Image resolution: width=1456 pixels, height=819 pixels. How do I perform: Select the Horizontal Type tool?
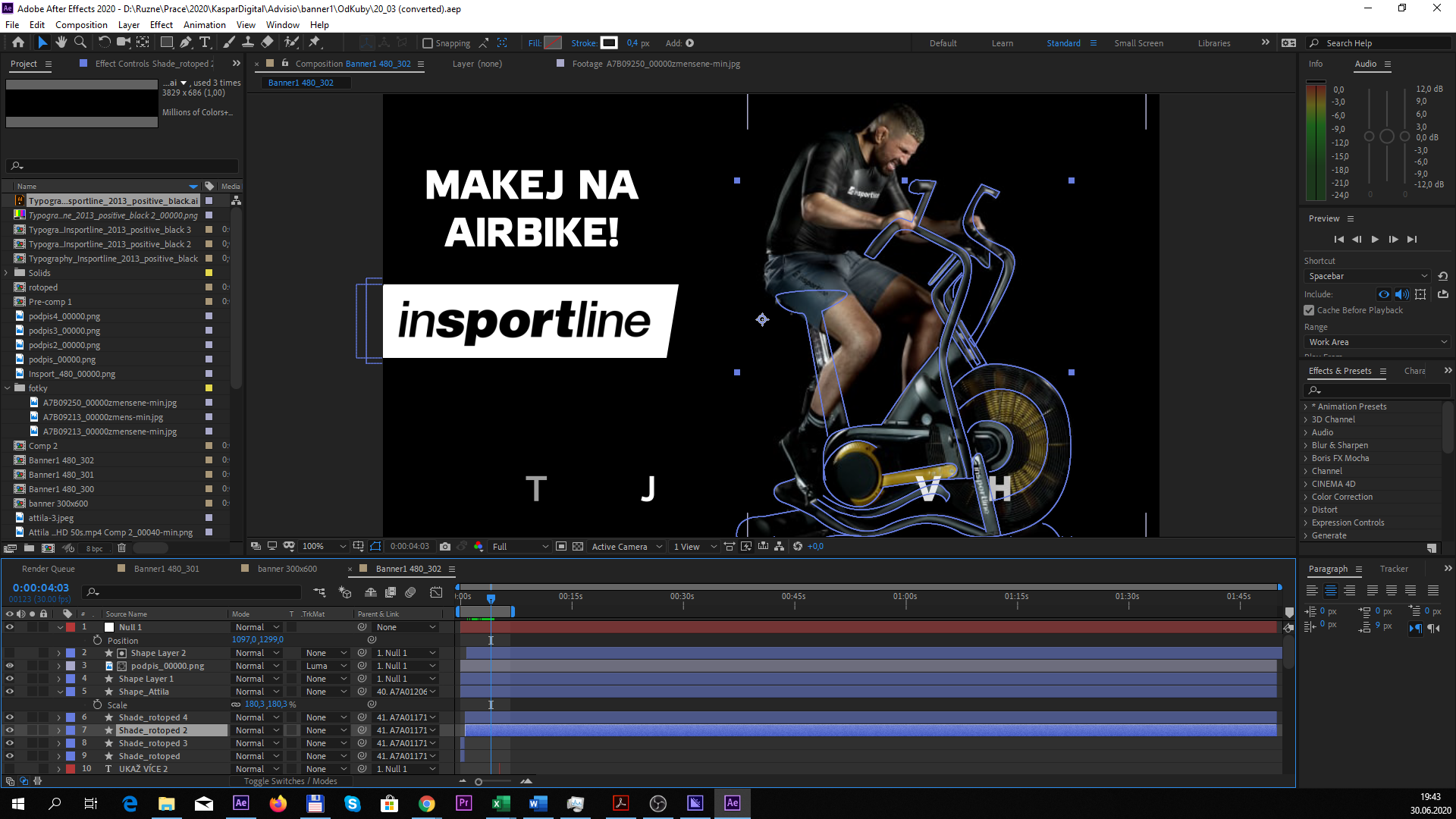click(205, 42)
